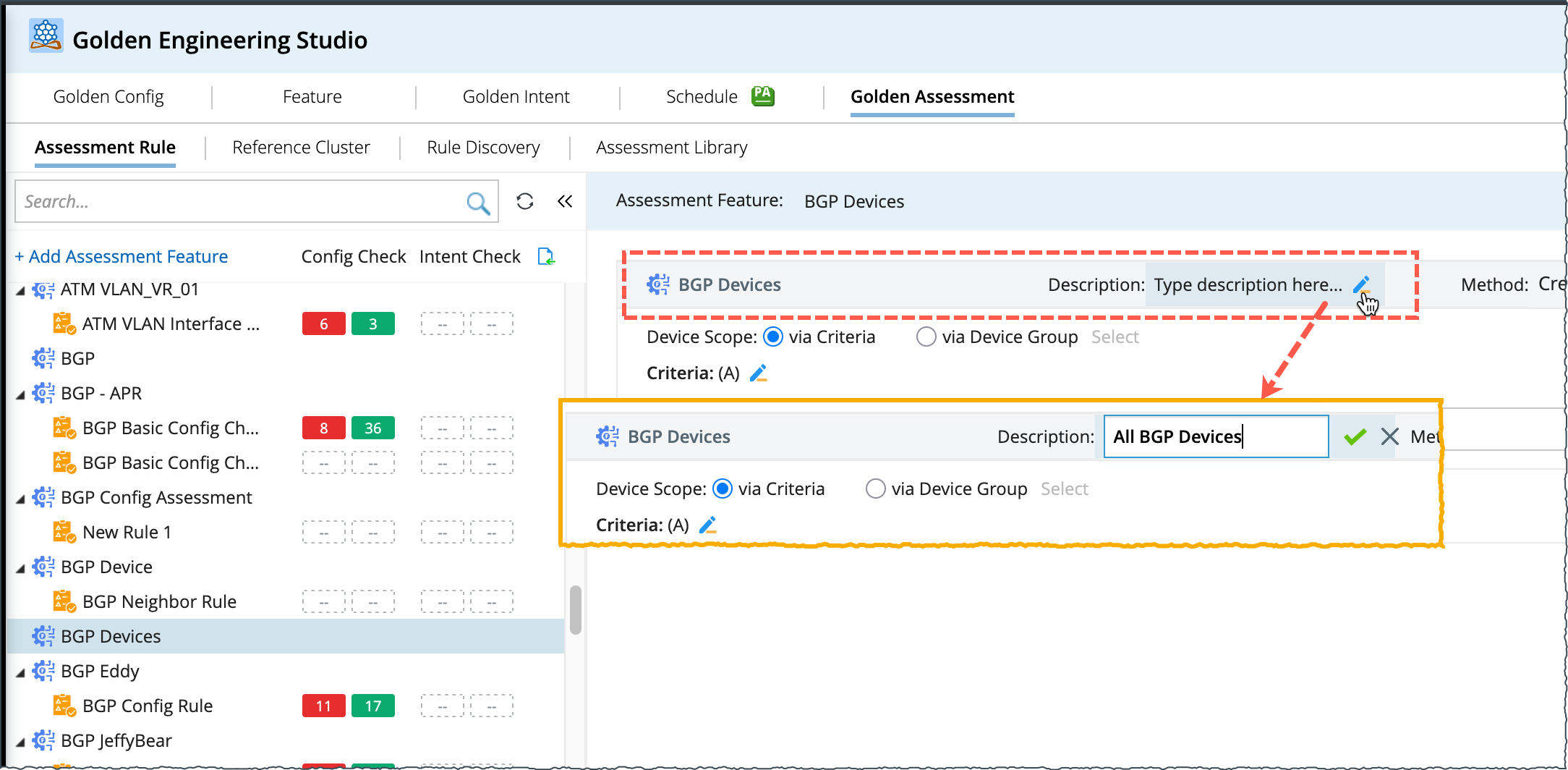
Task: Confirm description with green checkmark
Action: 1355,436
